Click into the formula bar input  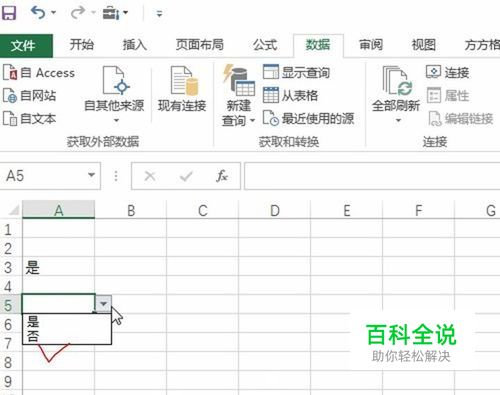[x=372, y=176]
